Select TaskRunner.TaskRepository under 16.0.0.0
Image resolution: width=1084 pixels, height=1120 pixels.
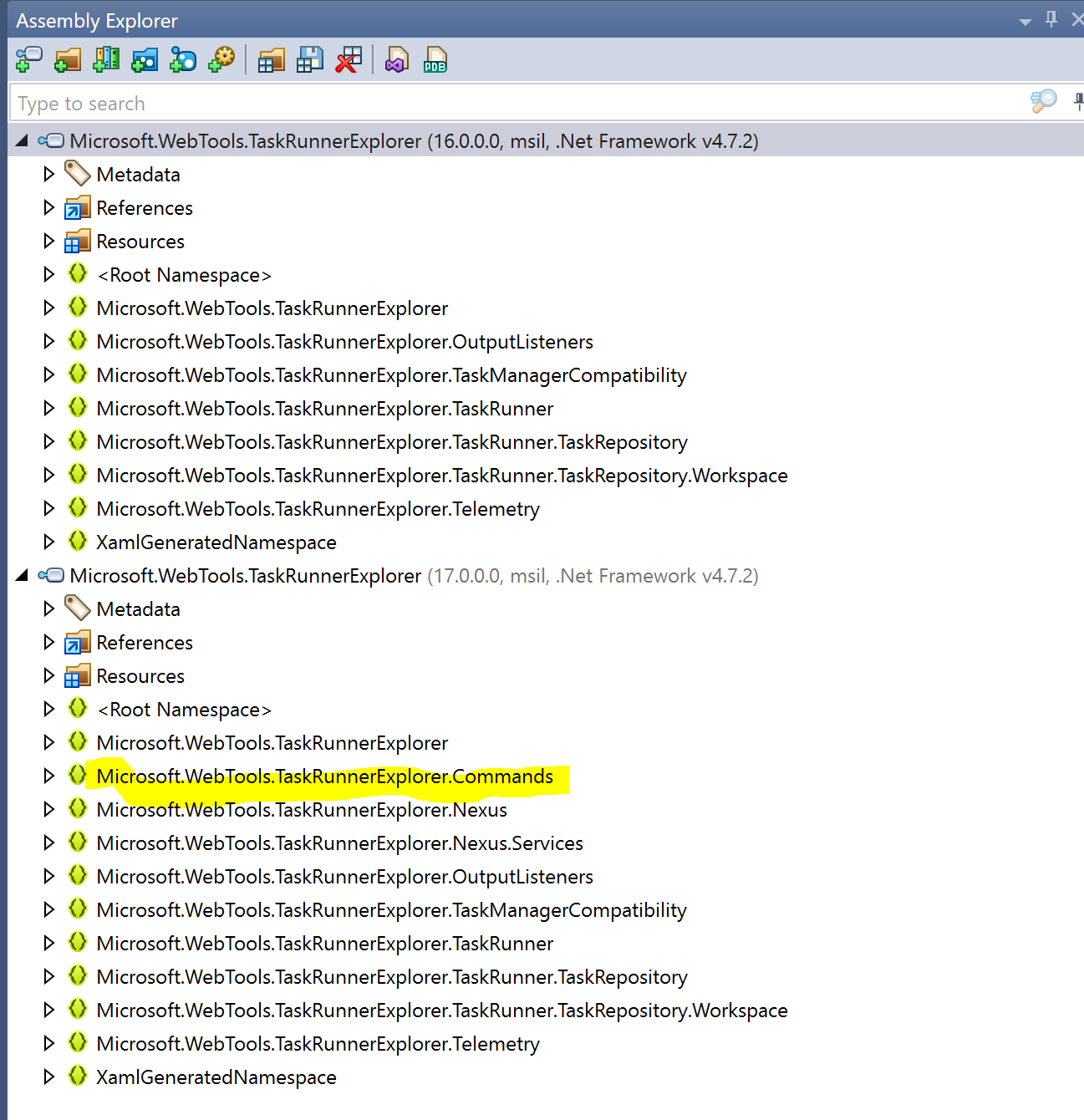point(392,442)
